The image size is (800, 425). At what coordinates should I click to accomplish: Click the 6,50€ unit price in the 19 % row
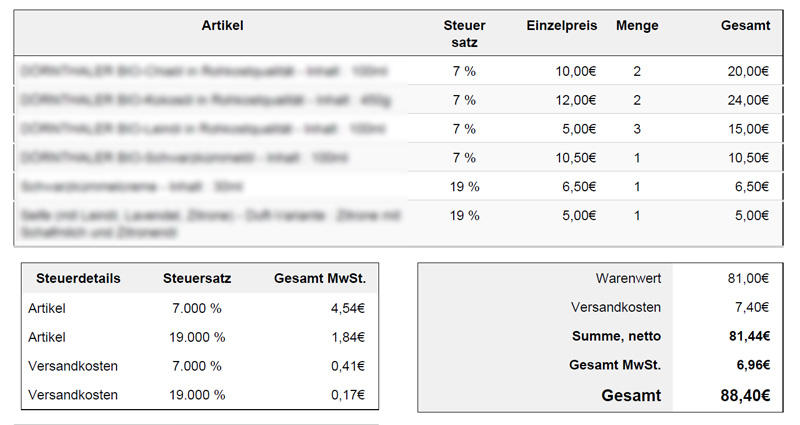click(x=579, y=187)
